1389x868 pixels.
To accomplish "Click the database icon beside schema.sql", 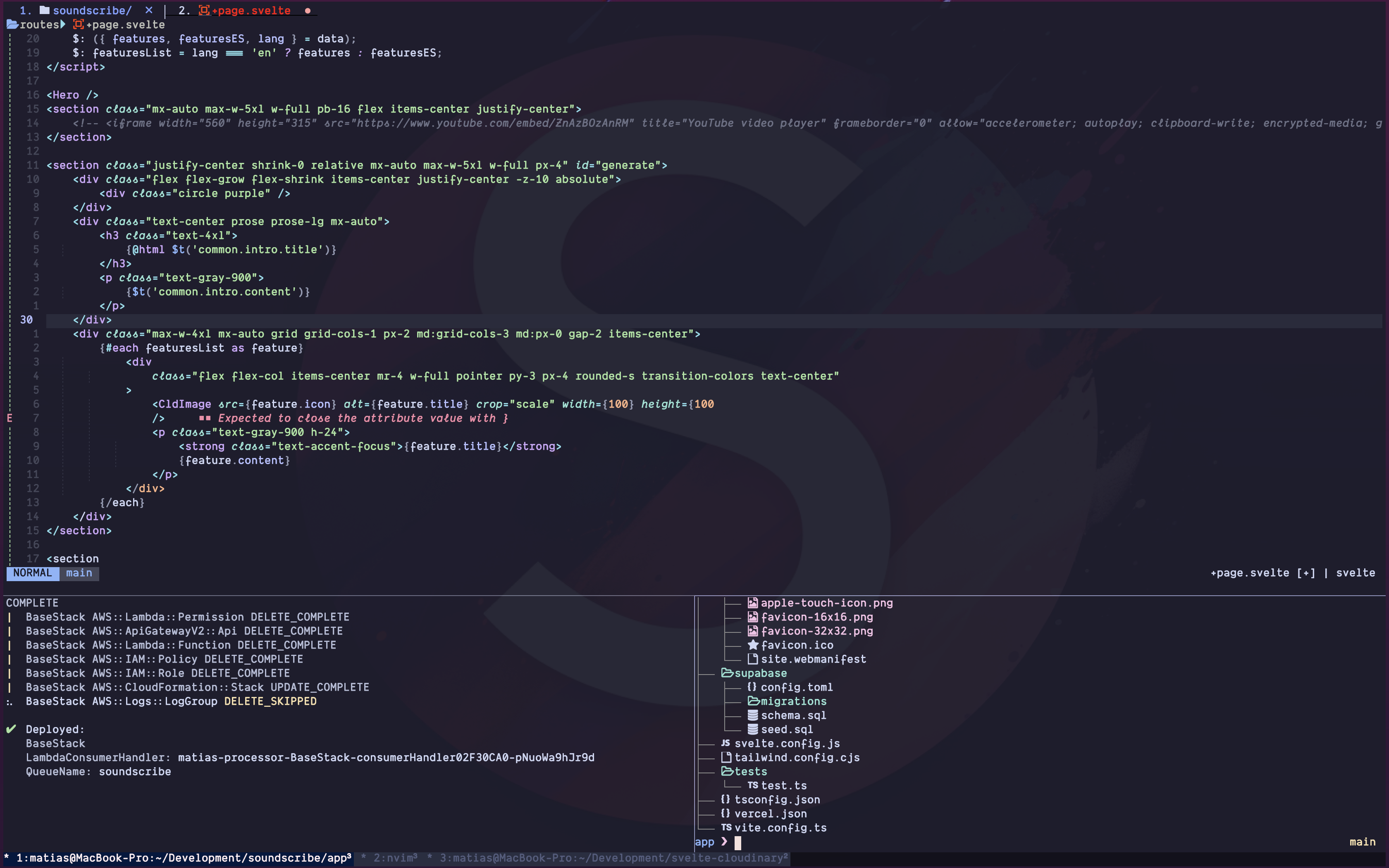I will coord(752,715).
